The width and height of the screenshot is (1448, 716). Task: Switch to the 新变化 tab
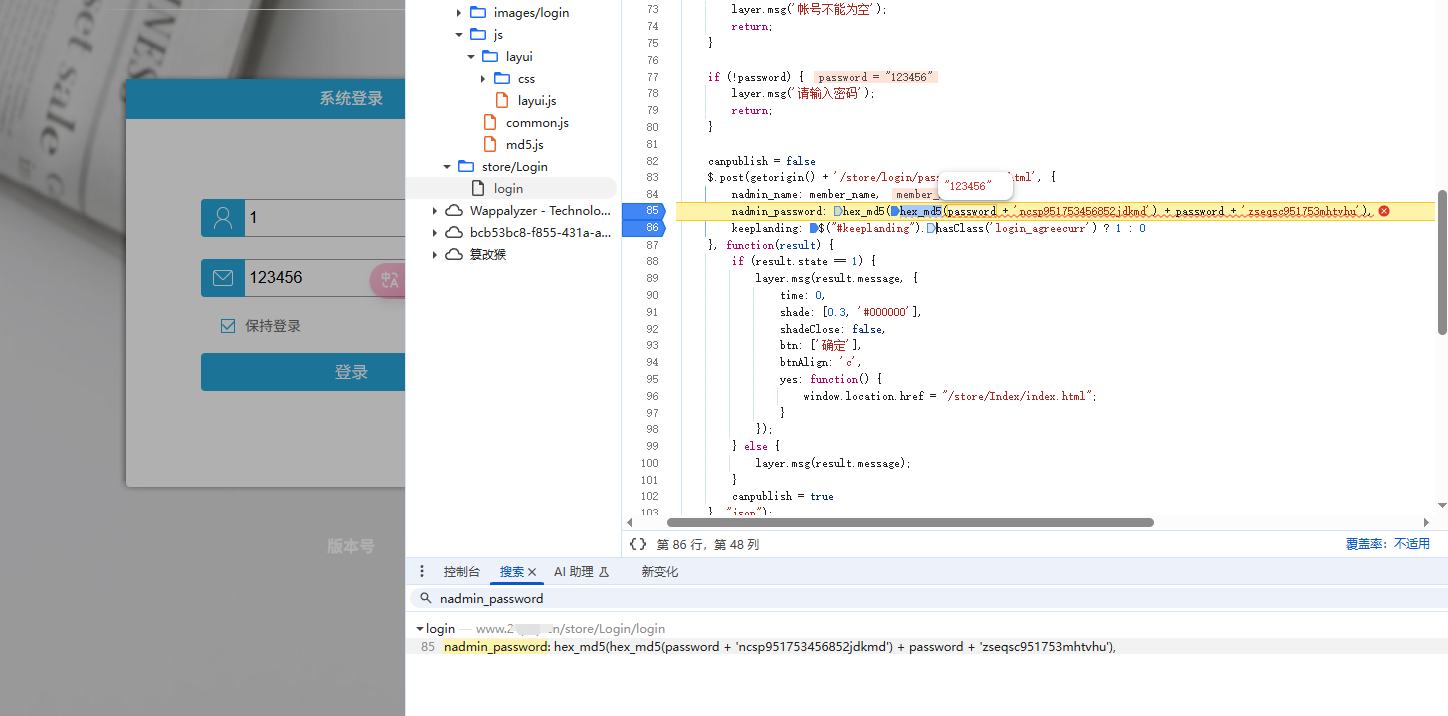point(659,572)
